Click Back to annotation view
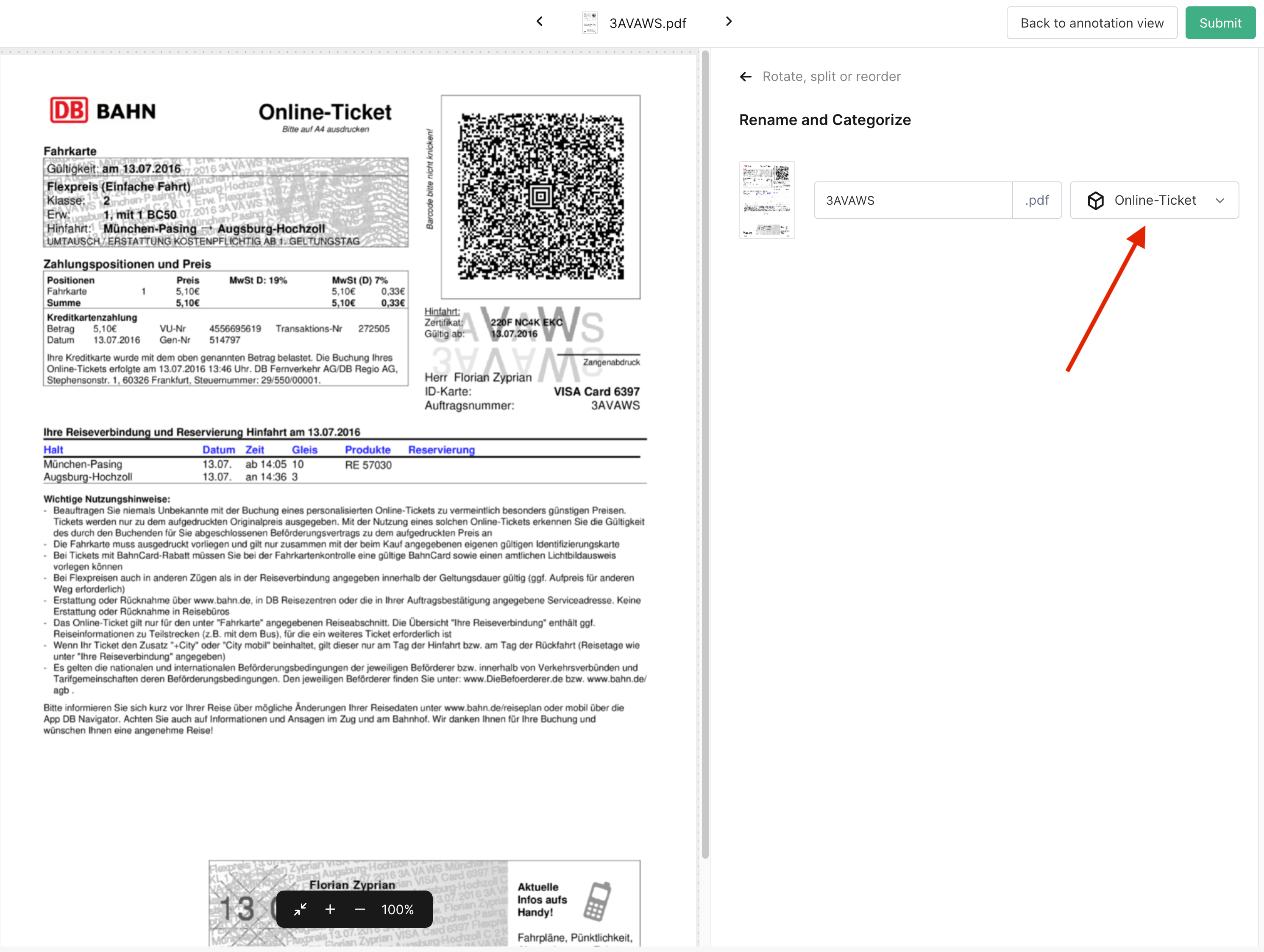The image size is (1264, 952). point(1092,23)
